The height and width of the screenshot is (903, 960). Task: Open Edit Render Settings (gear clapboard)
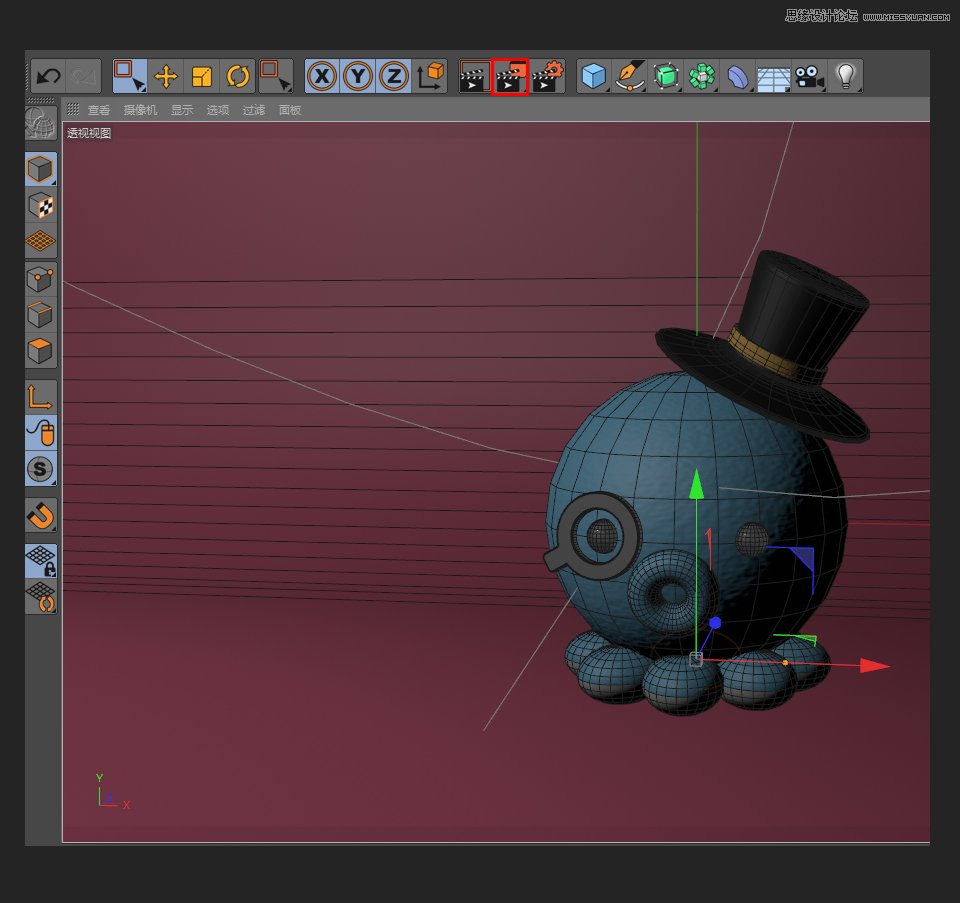[x=546, y=76]
